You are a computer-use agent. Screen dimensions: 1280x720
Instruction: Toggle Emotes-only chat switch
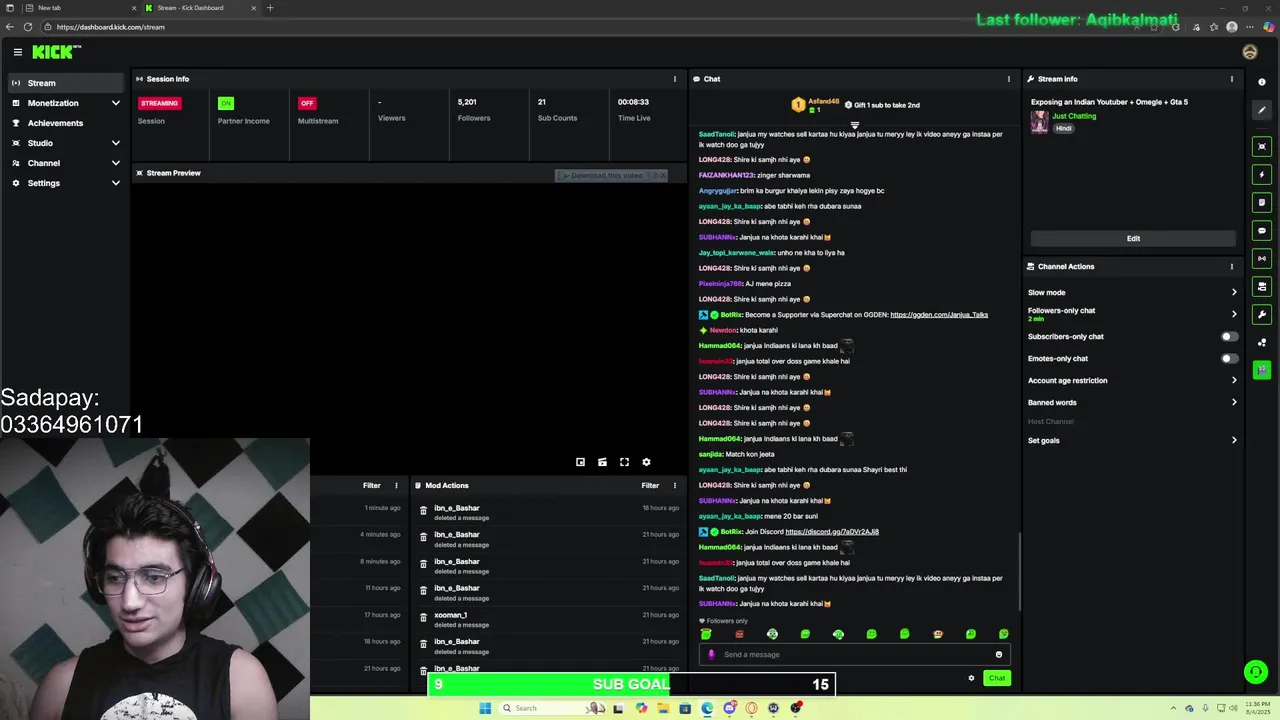click(1229, 359)
